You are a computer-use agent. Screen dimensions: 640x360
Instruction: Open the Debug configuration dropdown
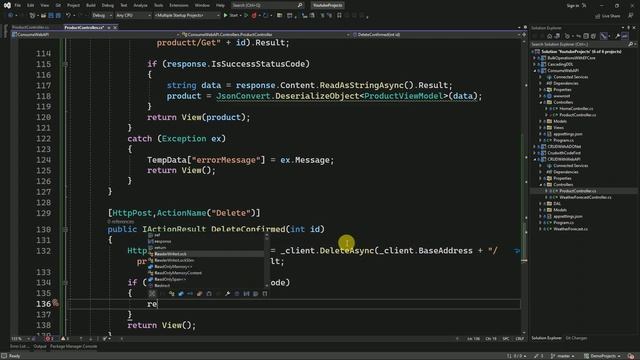(102, 16)
